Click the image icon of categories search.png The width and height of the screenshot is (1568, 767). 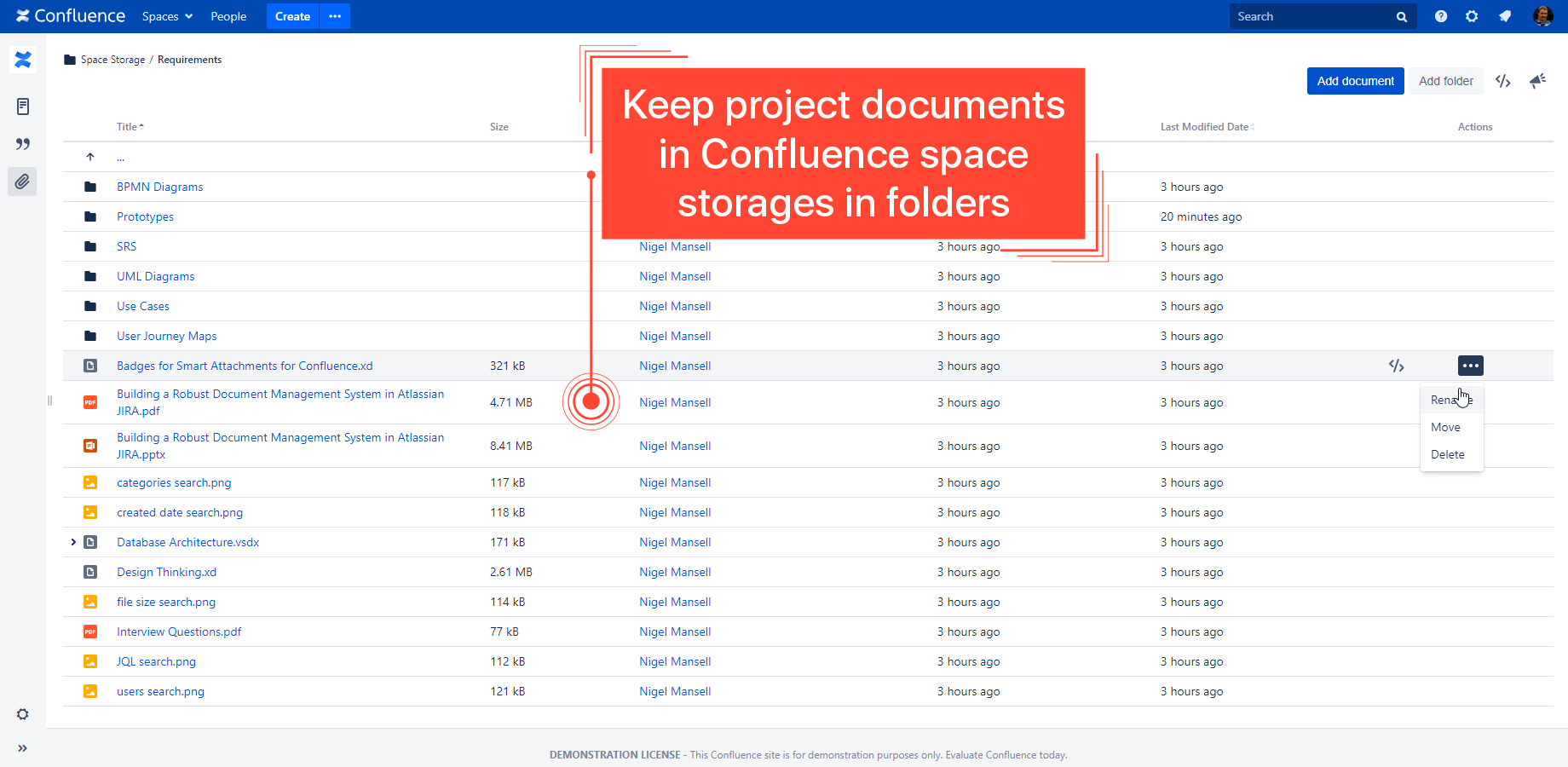click(x=90, y=482)
